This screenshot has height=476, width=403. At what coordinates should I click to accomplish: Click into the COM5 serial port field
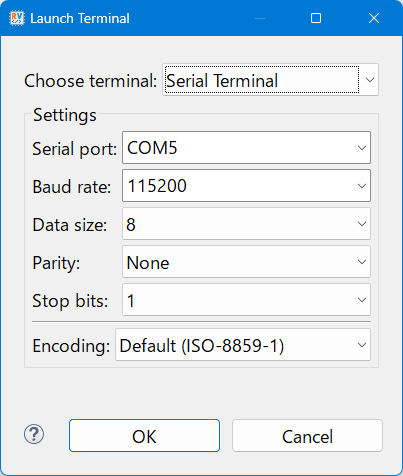click(246, 148)
